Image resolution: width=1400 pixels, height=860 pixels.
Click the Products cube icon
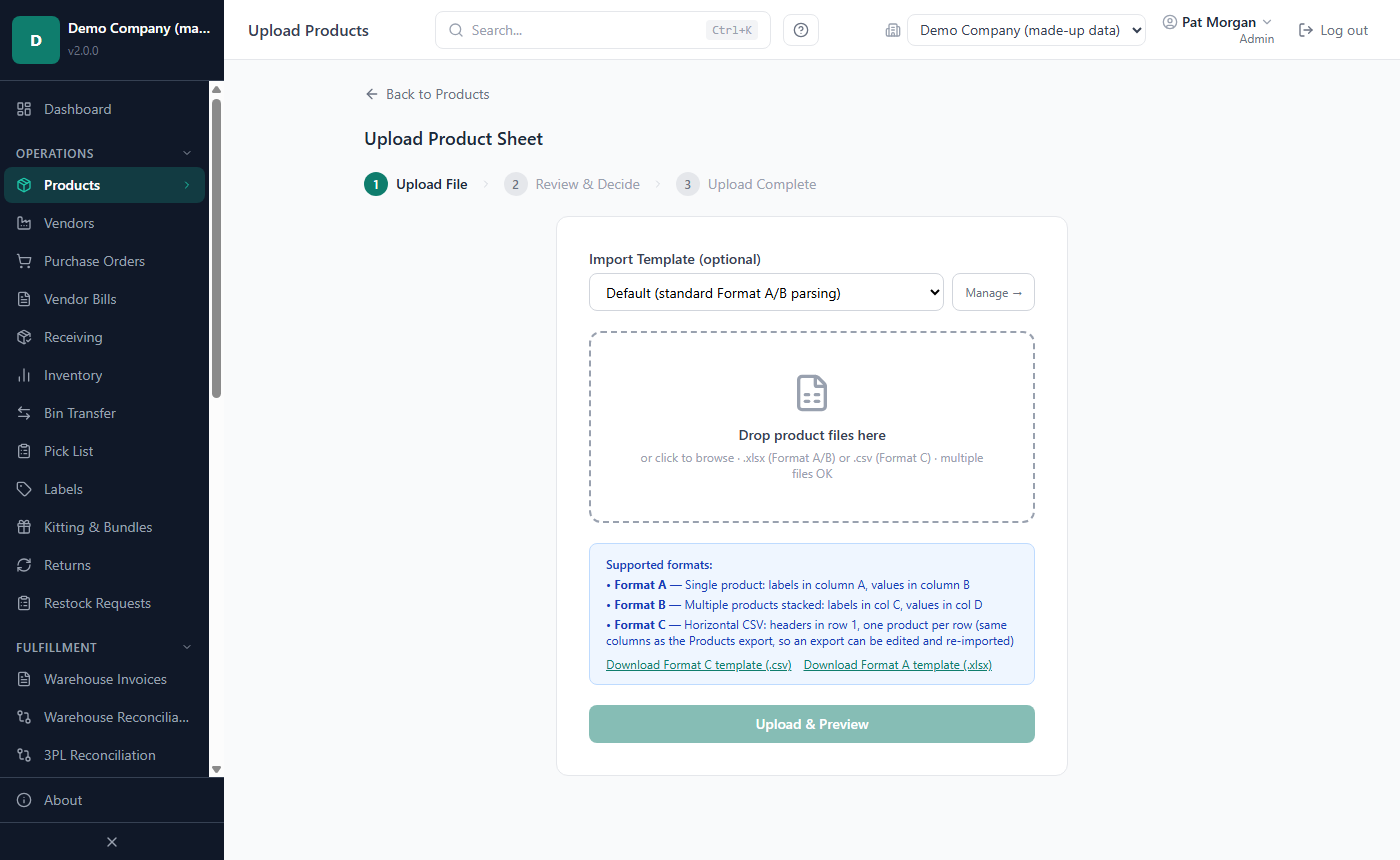click(24, 185)
